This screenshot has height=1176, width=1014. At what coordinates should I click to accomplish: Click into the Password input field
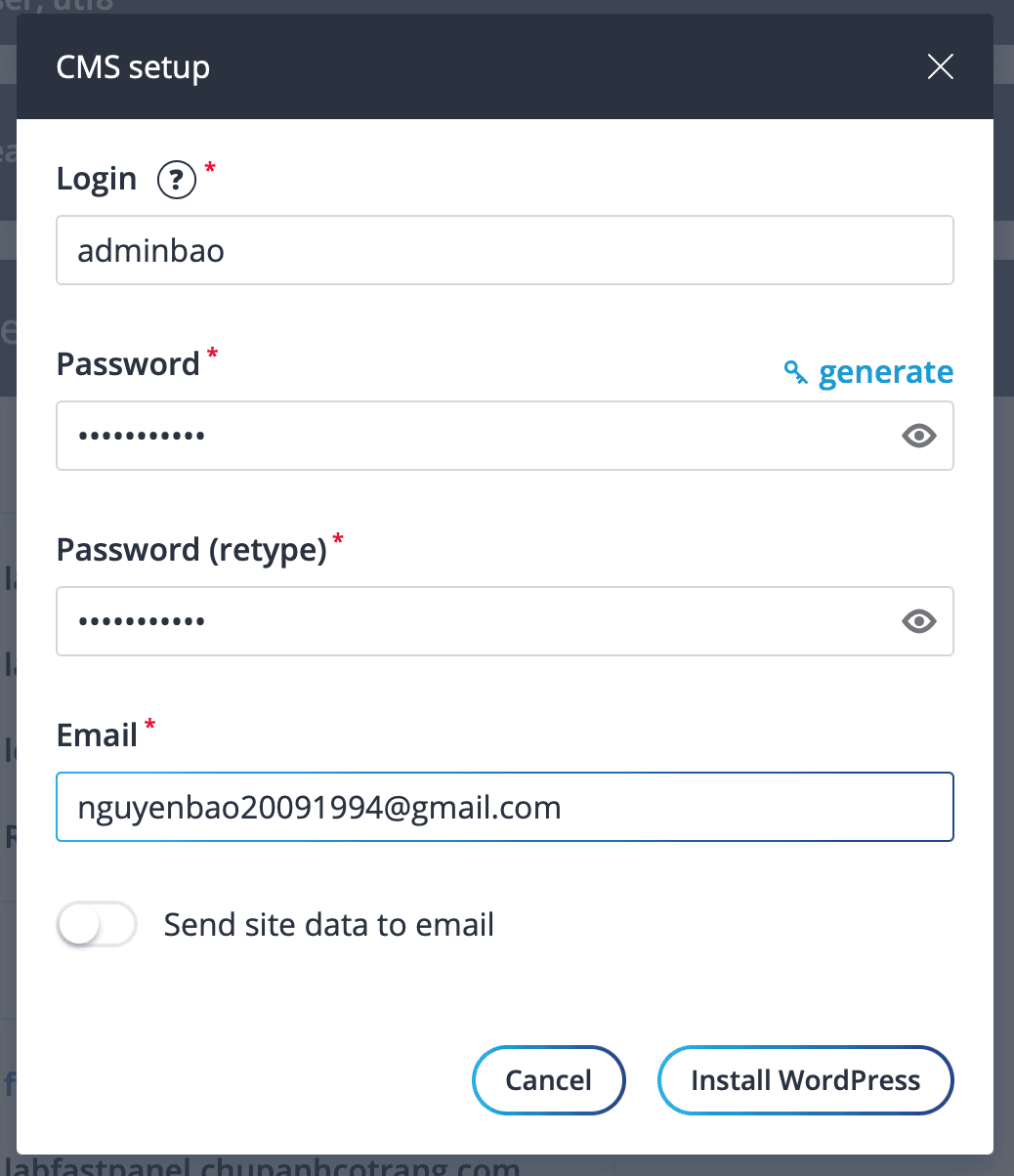[x=469, y=436]
